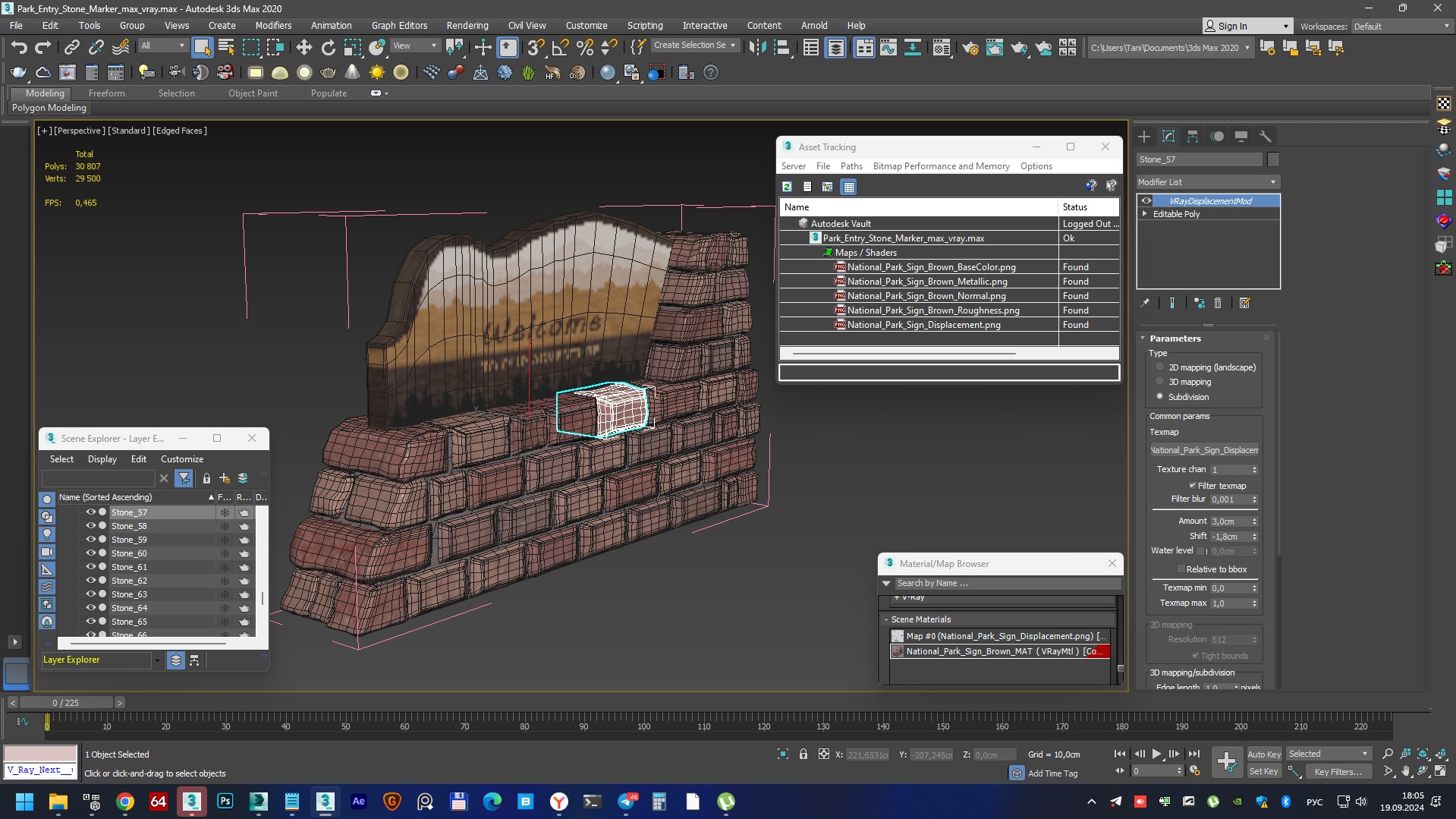Lock cell editing in Scene Explorer
Screen dimensions: 1456x819
click(x=206, y=478)
